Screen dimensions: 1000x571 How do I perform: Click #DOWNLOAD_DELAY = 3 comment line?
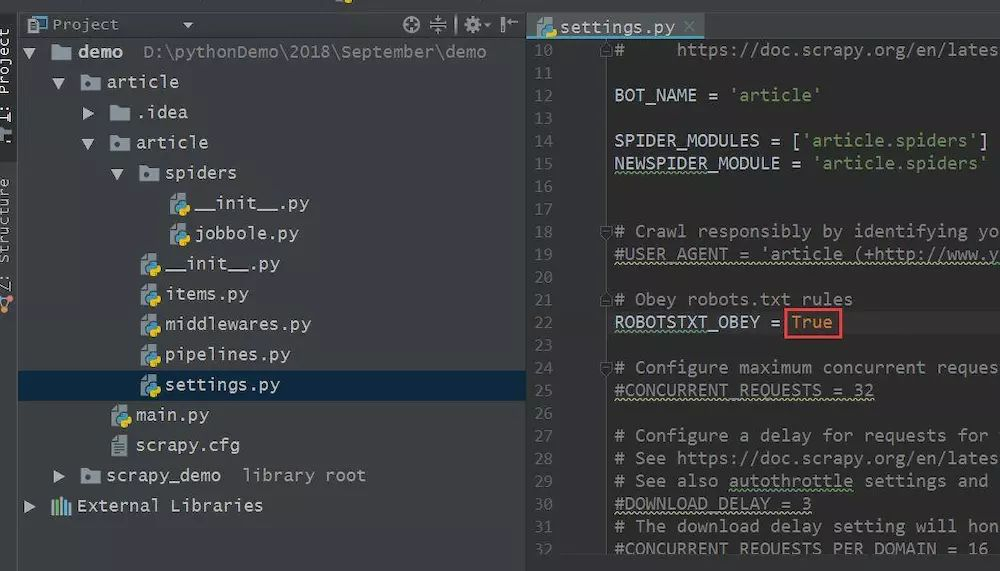(x=712, y=505)
